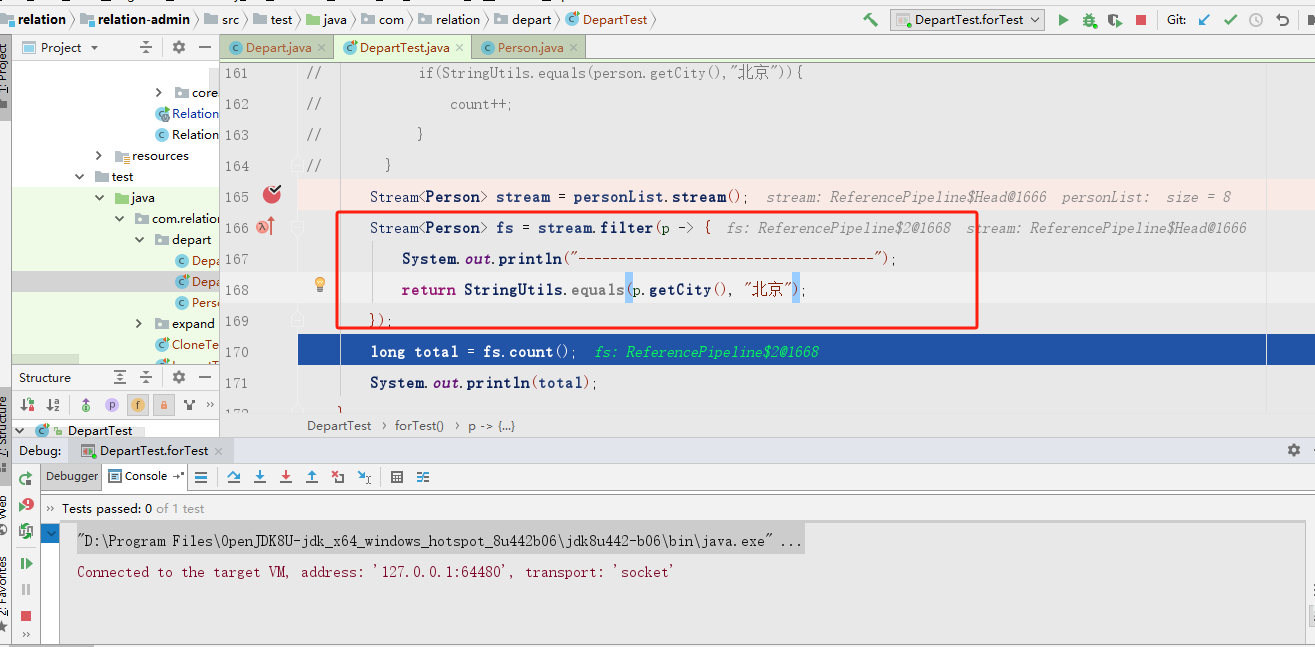Run with coverage icon in top toolbar

tap(1114, 19)
